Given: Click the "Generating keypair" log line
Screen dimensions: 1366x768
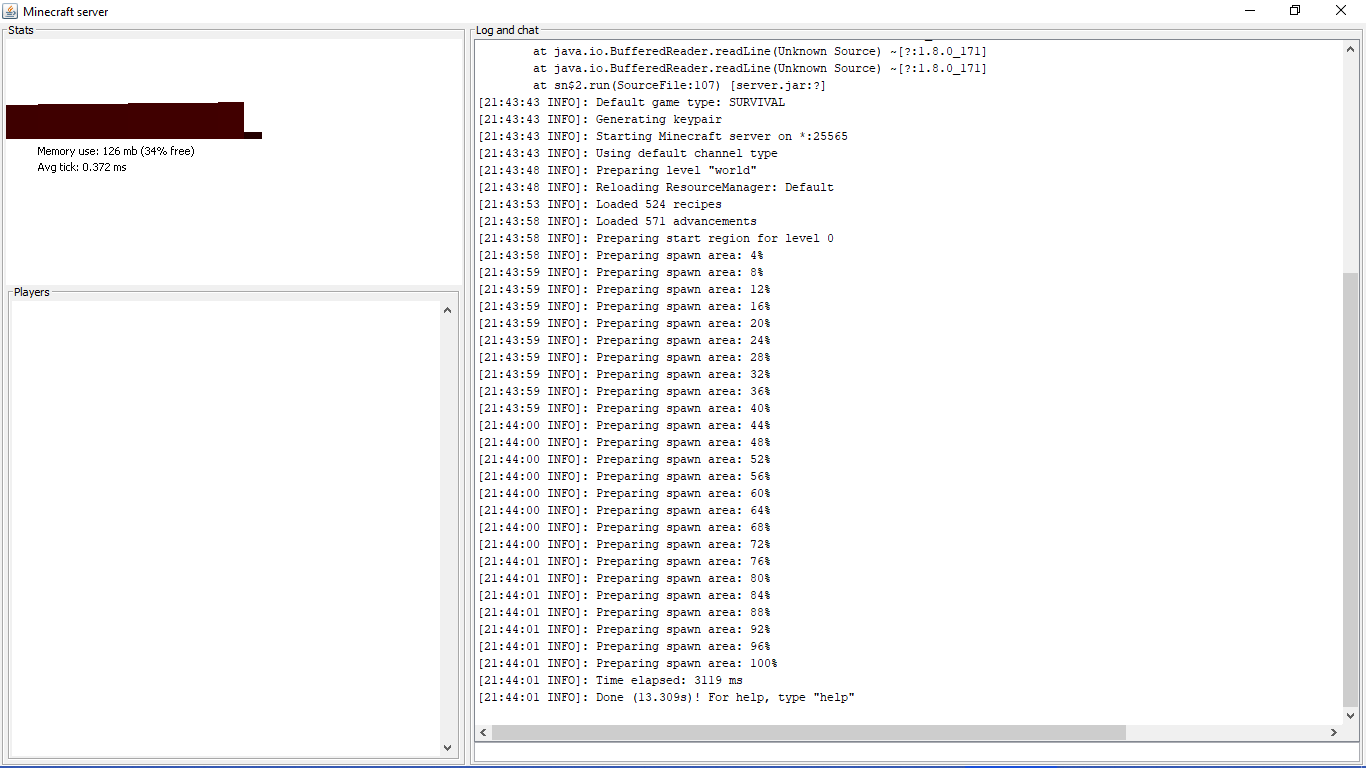Looking at the screenshot, I should [x=600, y=119].
